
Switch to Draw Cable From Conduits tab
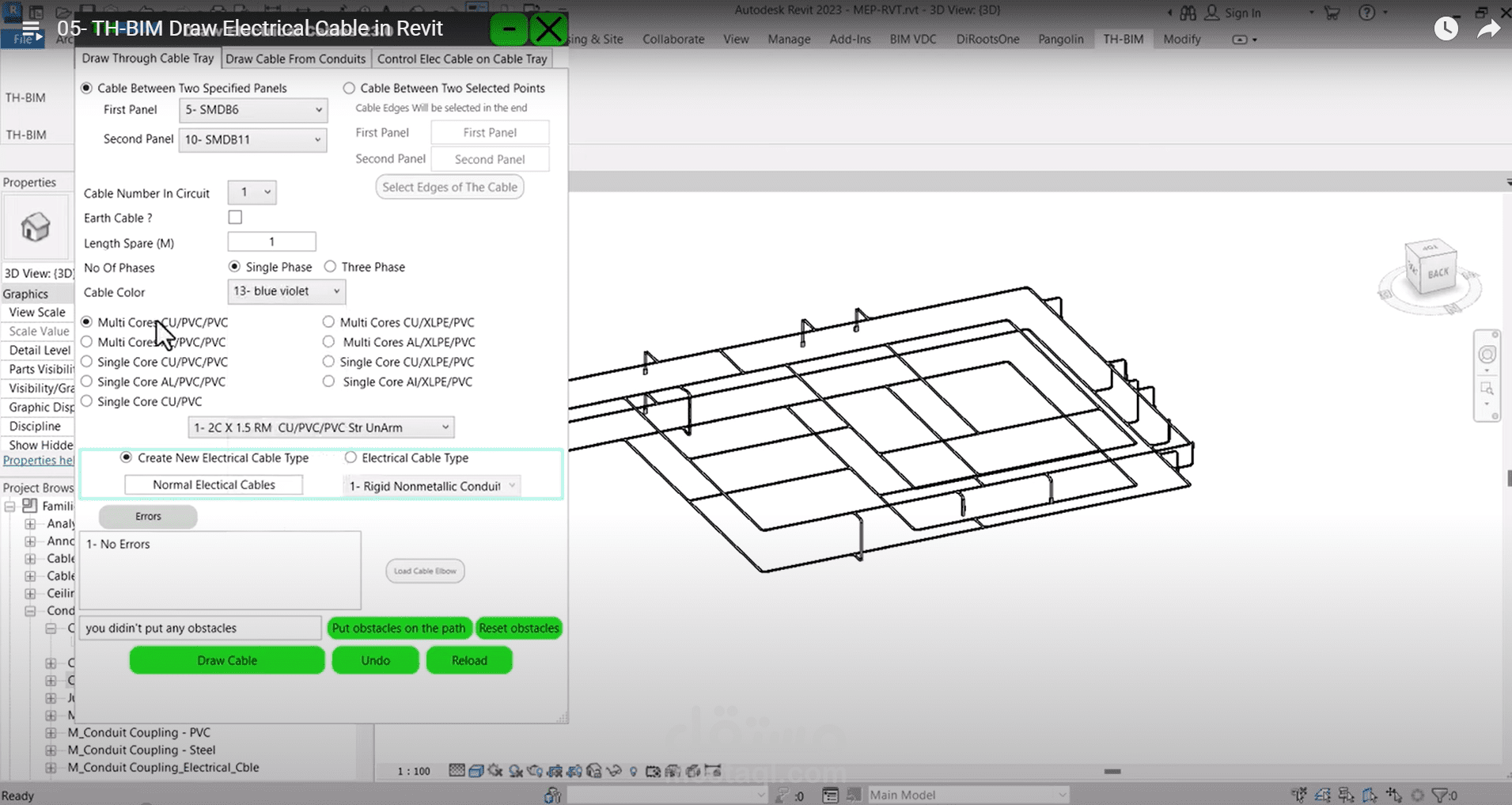296,58
